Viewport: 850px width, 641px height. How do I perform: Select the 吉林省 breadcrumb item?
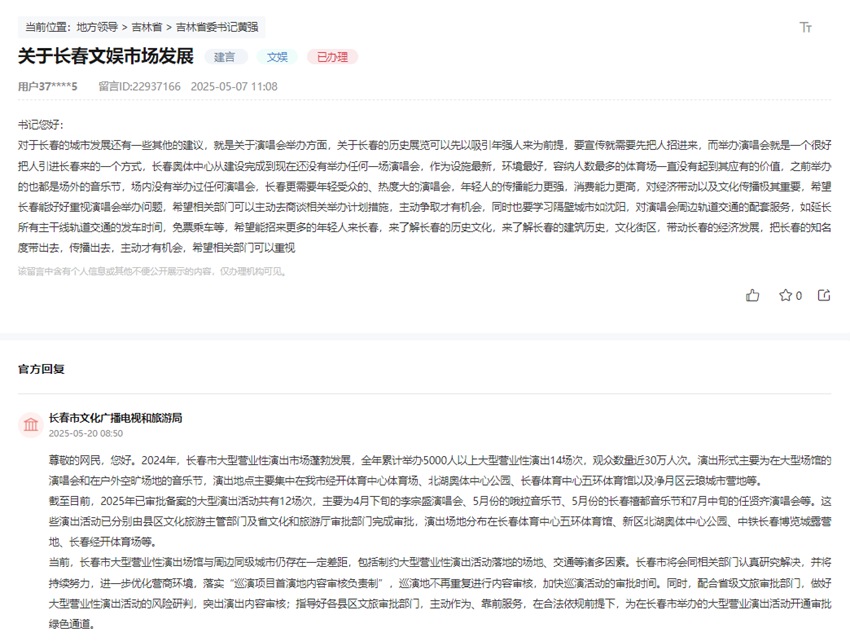147,28
